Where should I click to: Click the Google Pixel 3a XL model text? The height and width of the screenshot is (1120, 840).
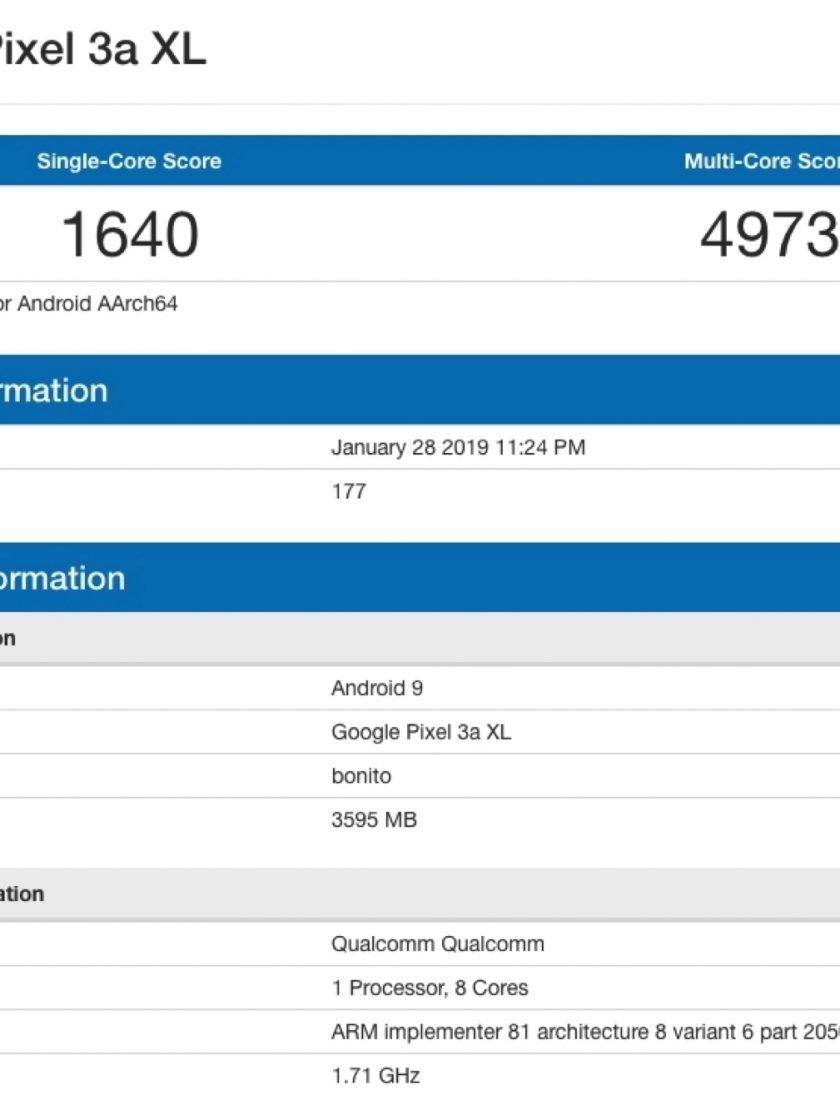421,732
